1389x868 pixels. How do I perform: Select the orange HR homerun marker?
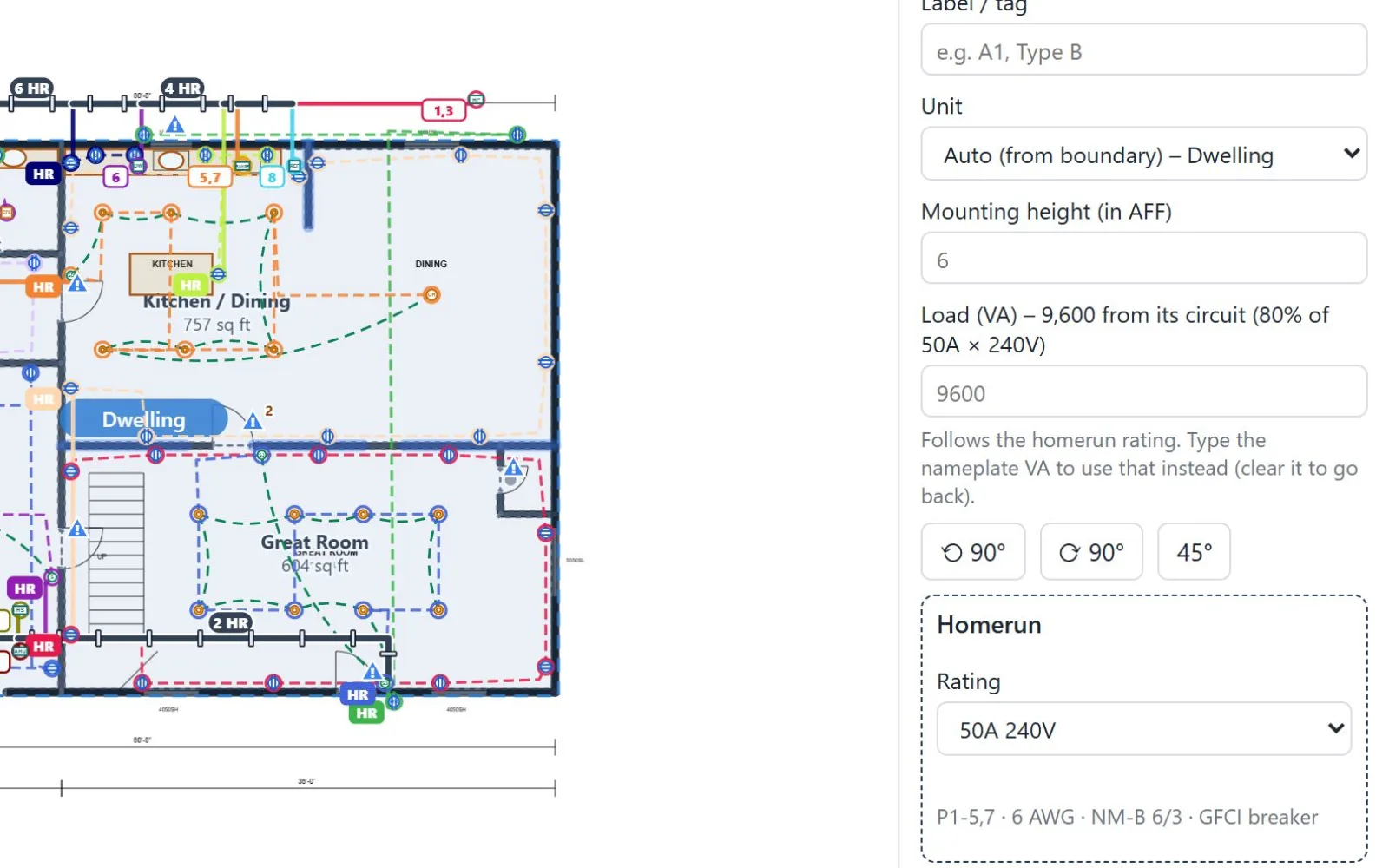tap(43, 286)
